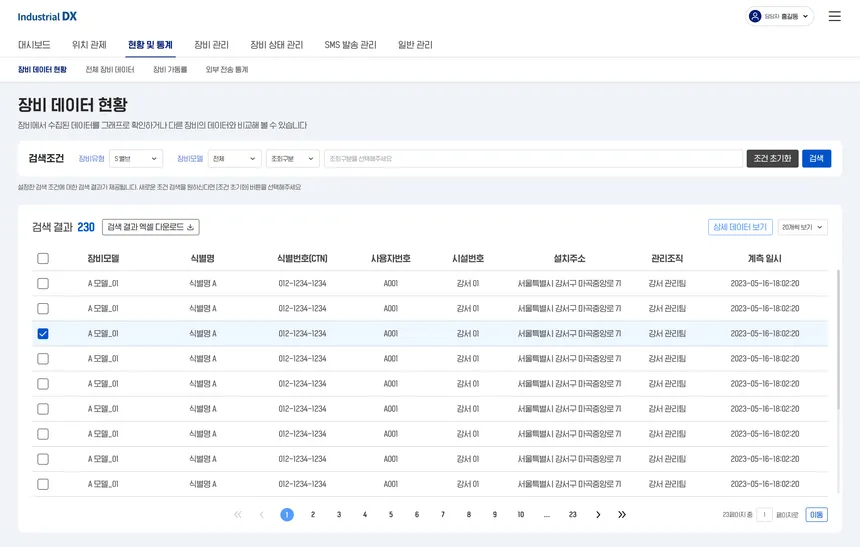The image size is (860, 547).
Task: Click 검색 결과 엑셀 다운로드 button
Action: tap(150, 227)
